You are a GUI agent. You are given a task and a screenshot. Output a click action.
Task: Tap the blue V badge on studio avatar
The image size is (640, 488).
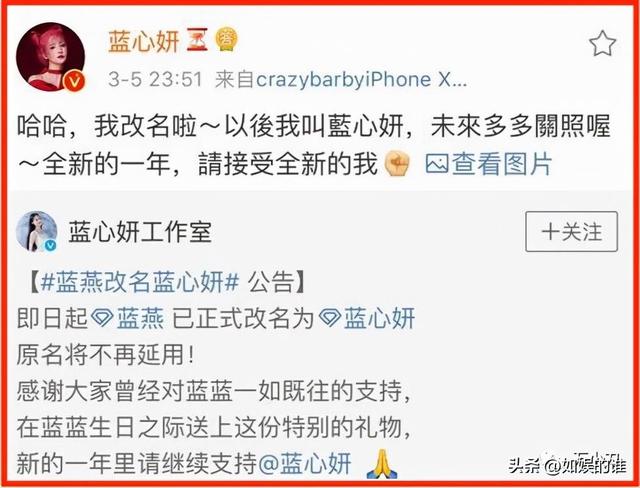click(x=50, y=245)
